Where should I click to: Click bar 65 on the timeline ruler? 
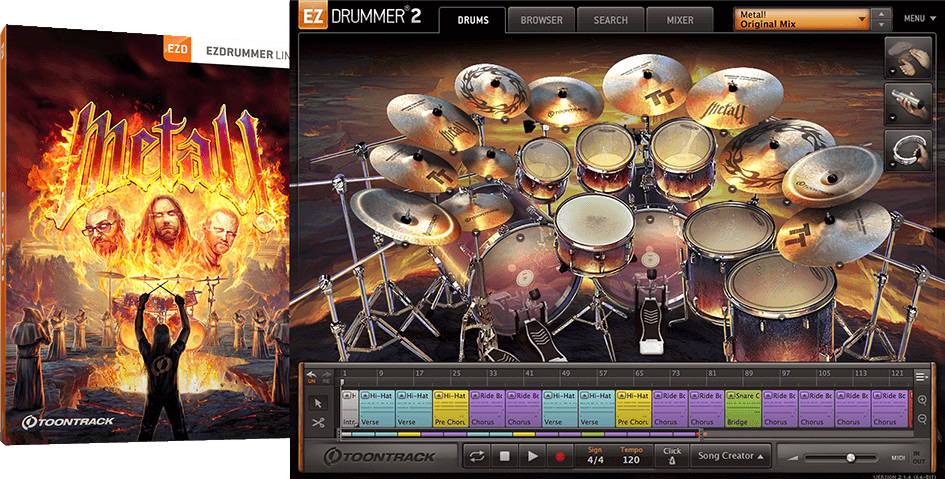[639, 374]
